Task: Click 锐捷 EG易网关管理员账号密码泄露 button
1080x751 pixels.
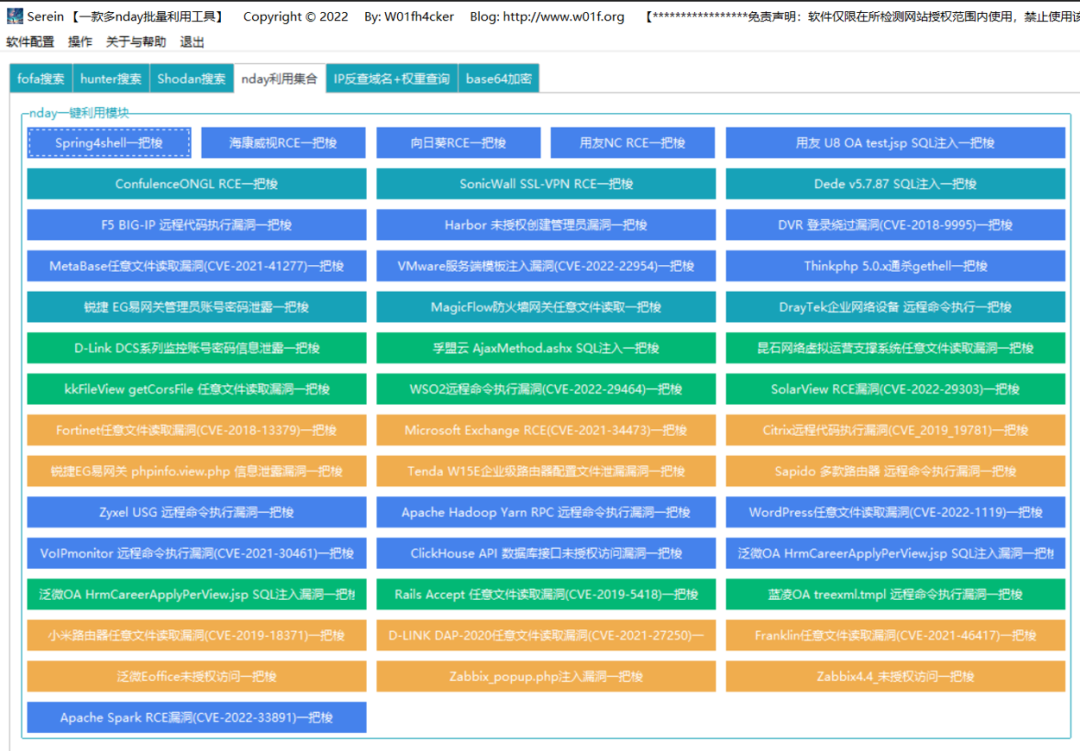Action: [x=196, y=307]
